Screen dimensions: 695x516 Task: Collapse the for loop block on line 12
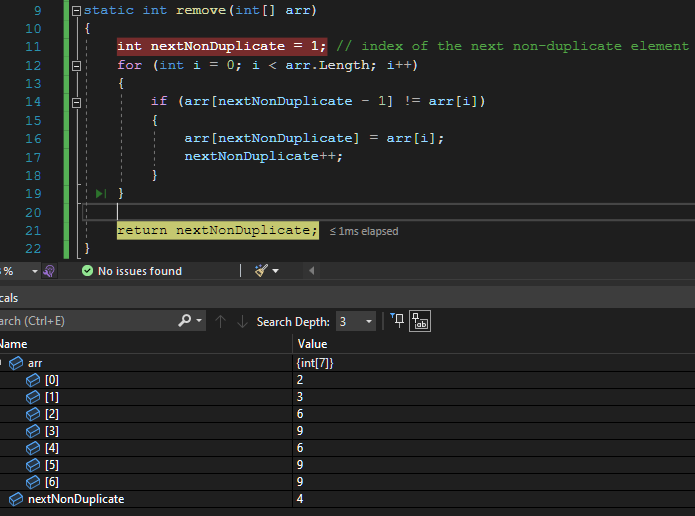(x=76, y=65)
